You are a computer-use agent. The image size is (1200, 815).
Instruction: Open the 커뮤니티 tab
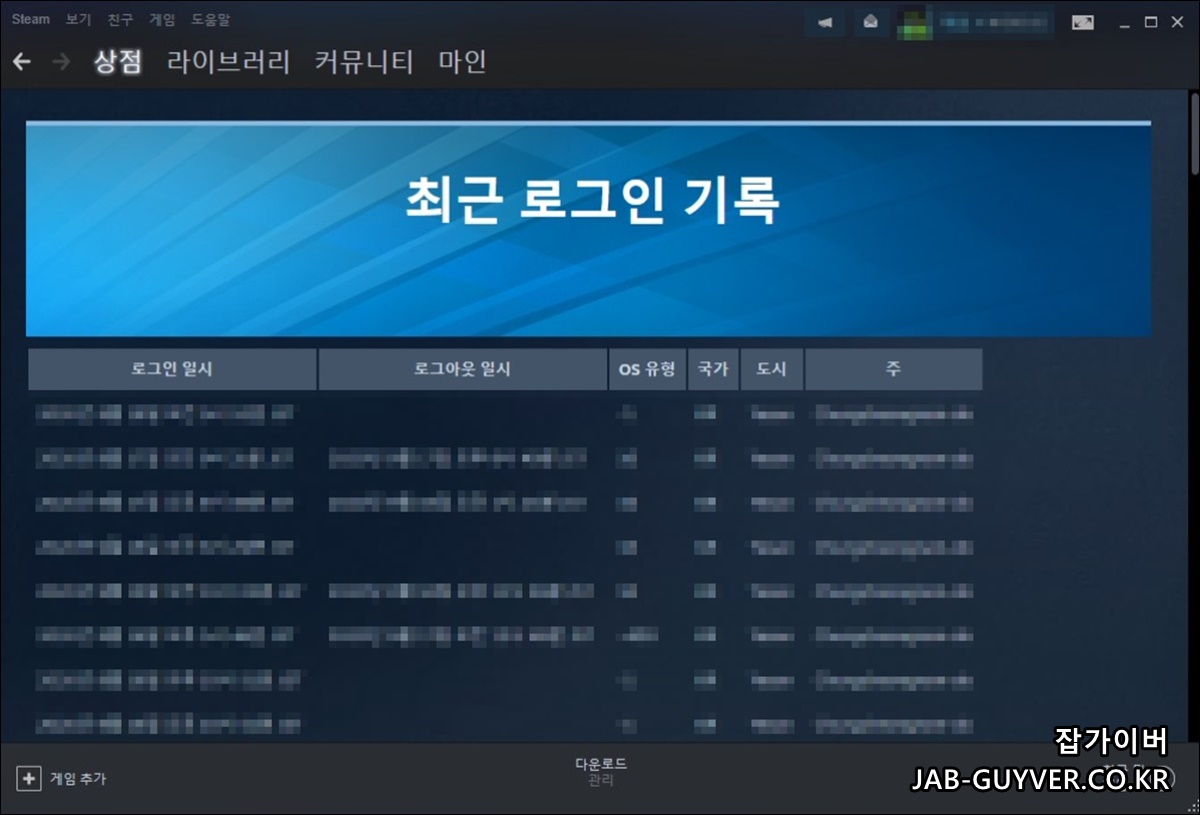point(363,61)
